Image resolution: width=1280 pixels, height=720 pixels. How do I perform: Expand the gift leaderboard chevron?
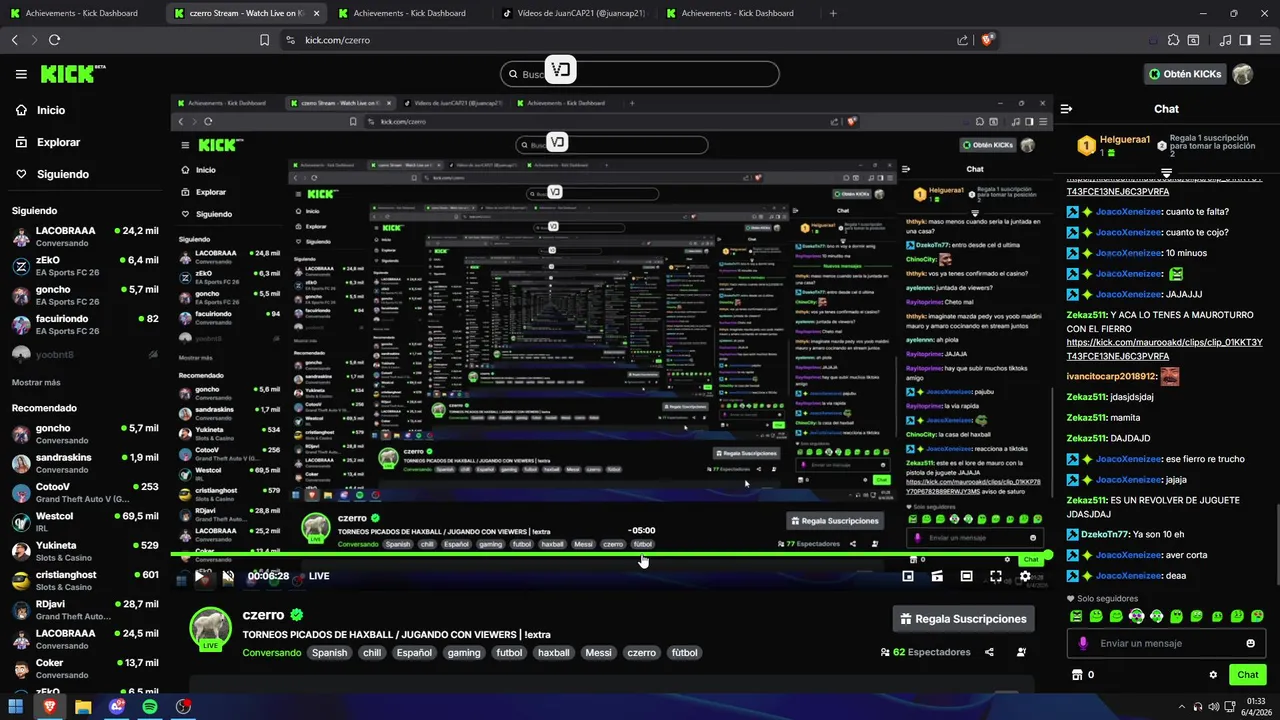[1166, 173]
